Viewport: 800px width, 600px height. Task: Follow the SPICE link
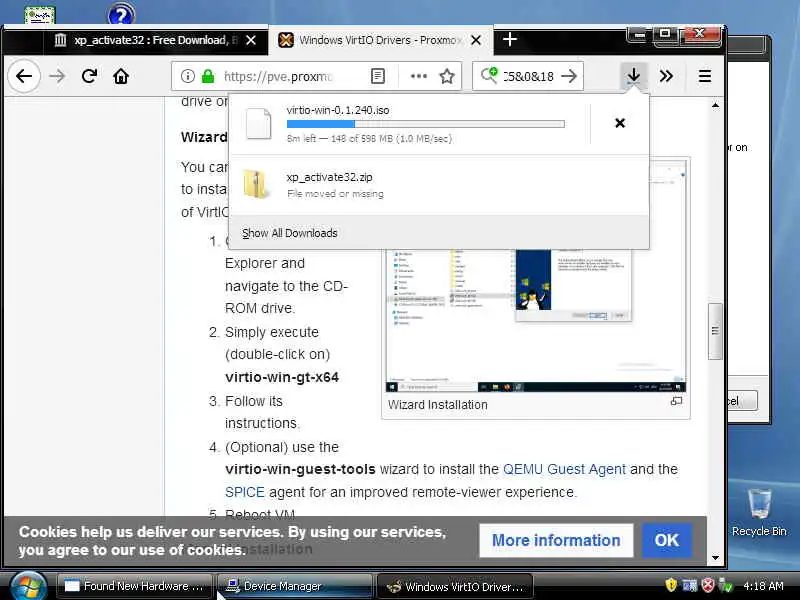click(x=245, y=492)
